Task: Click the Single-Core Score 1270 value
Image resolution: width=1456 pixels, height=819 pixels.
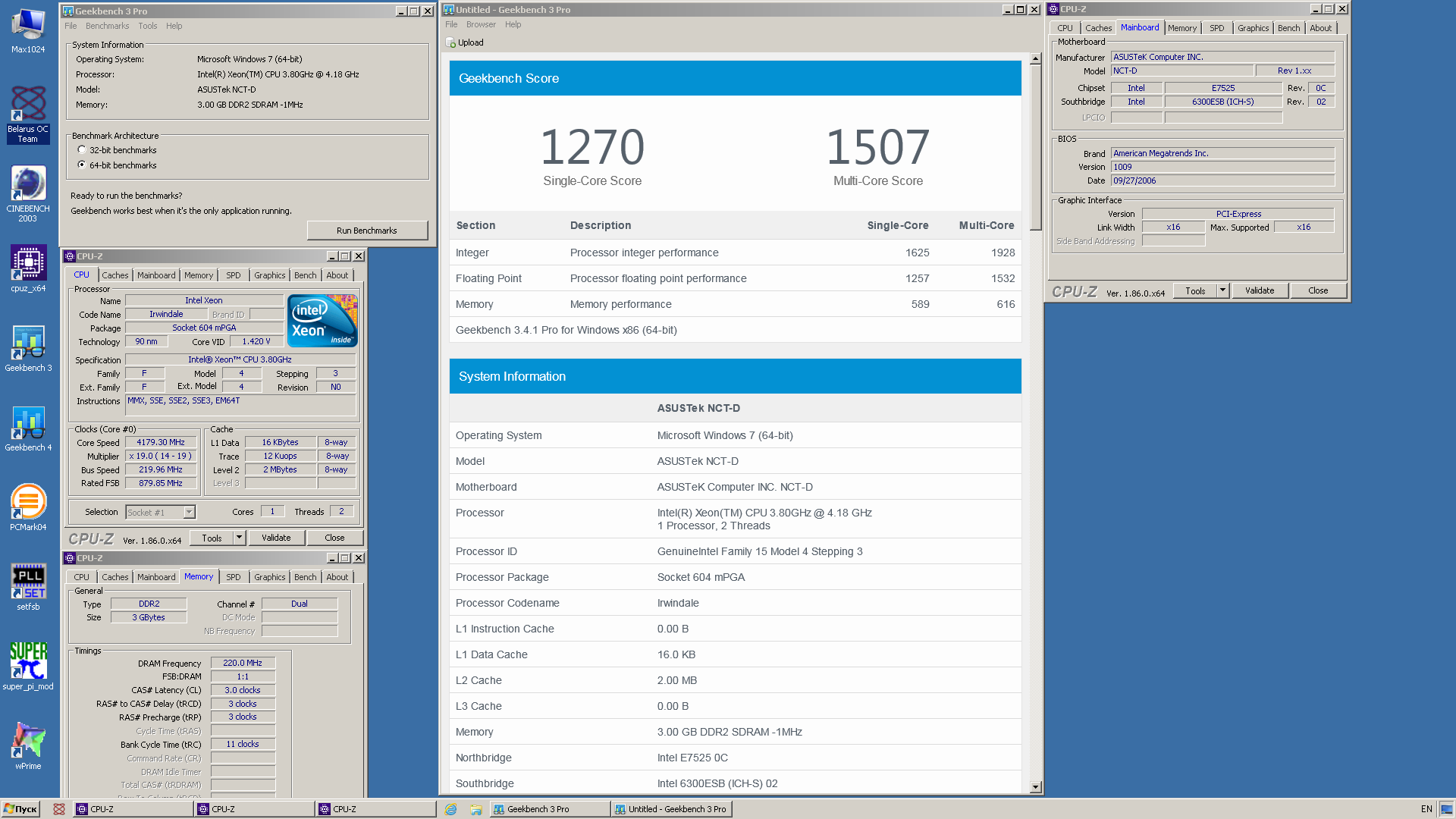Action: (592, 147)
